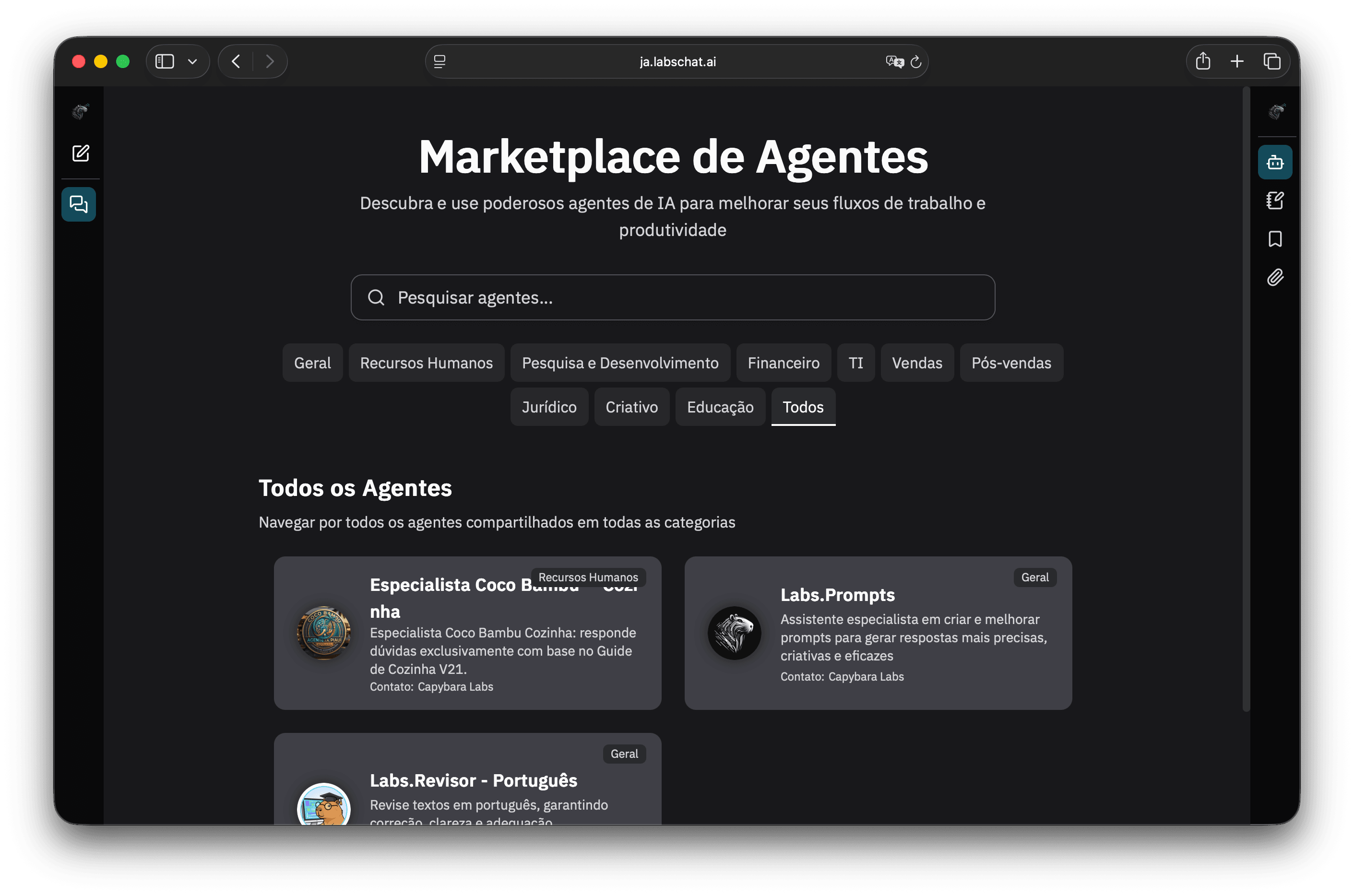Click the Recursos Humanos badge on Coco Bambu card
The height and width of the screenshot is (896, 1354).
[x=588, y=577]
